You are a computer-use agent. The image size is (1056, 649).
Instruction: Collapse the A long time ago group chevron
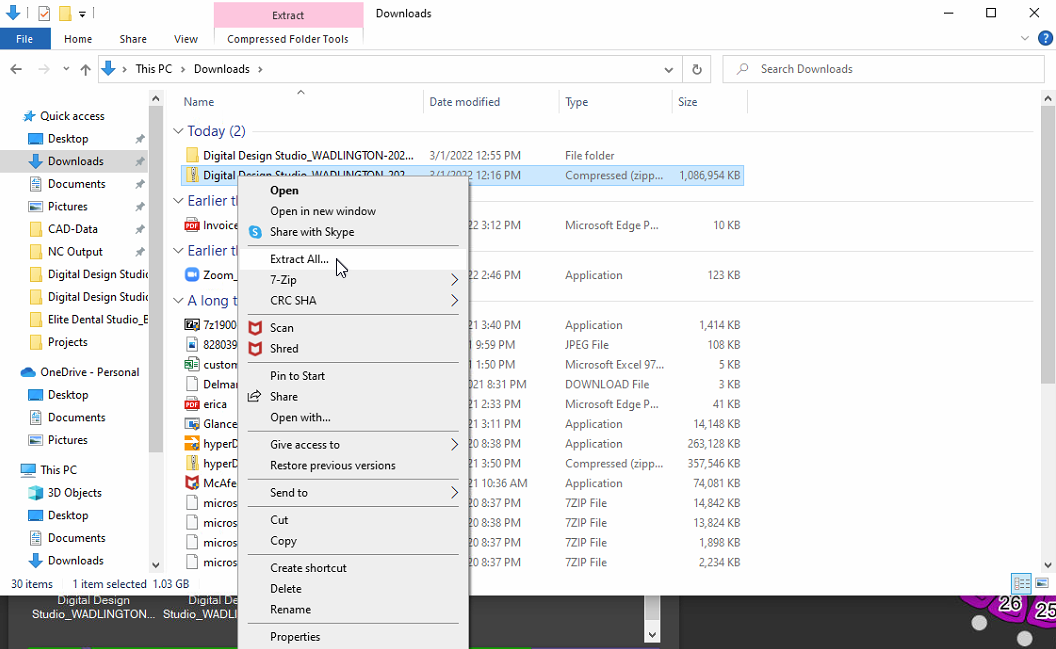[x=178, y=301]
